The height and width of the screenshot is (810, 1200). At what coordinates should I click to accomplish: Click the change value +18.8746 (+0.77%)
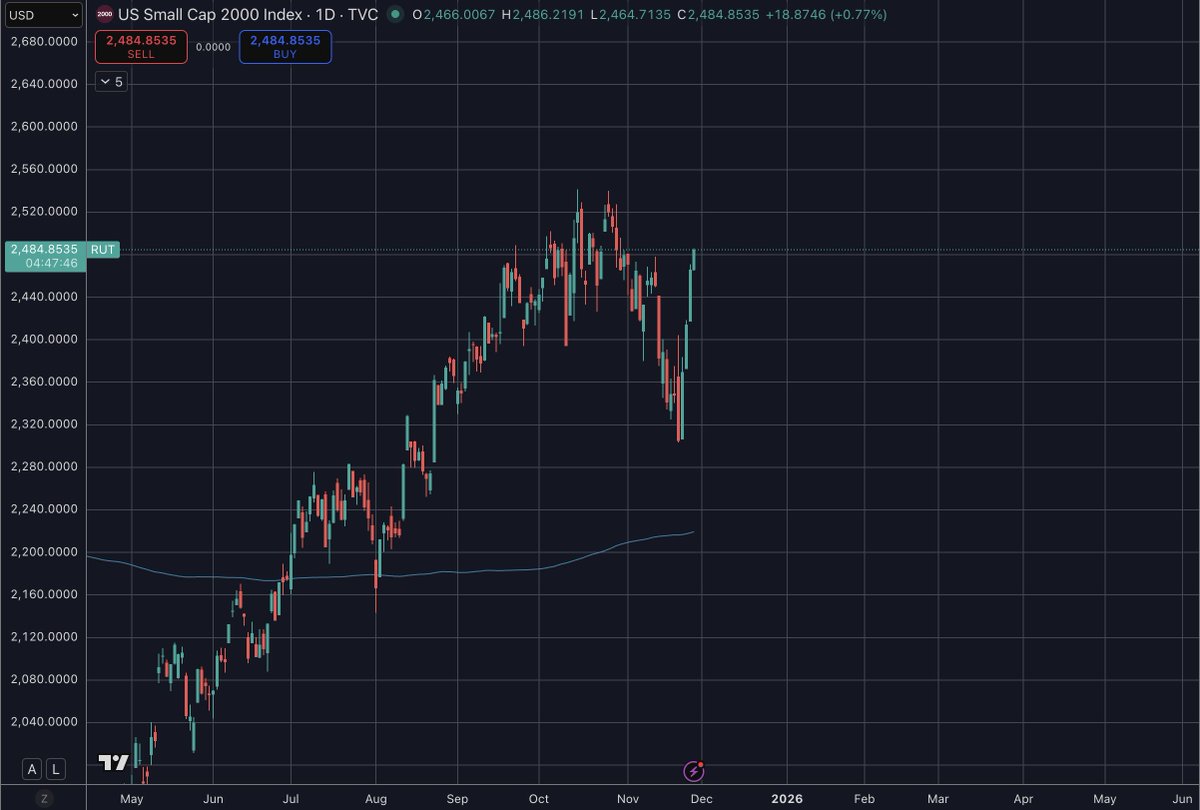827,15
